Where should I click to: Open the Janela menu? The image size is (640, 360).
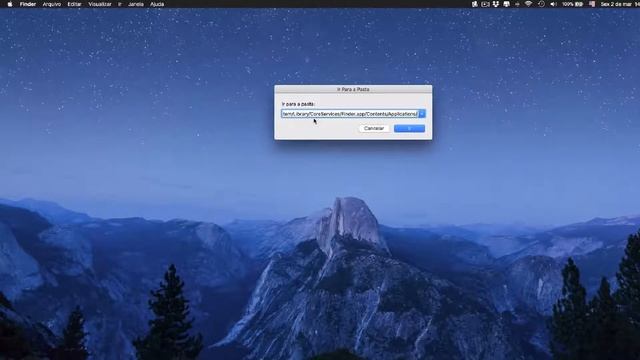coord(136,4)
